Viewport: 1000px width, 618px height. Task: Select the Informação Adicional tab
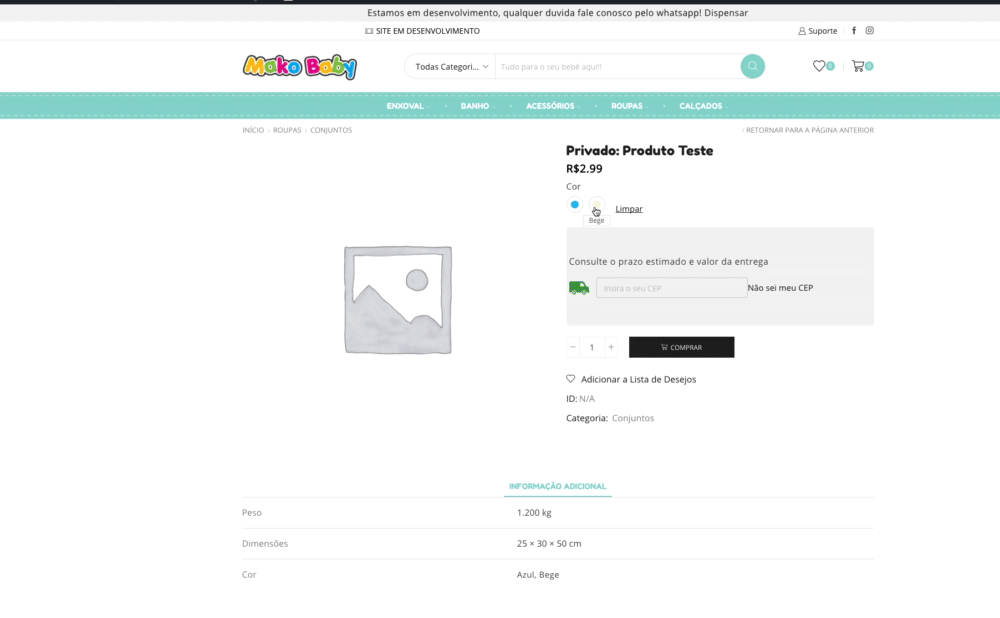click(x=557, y=486)
